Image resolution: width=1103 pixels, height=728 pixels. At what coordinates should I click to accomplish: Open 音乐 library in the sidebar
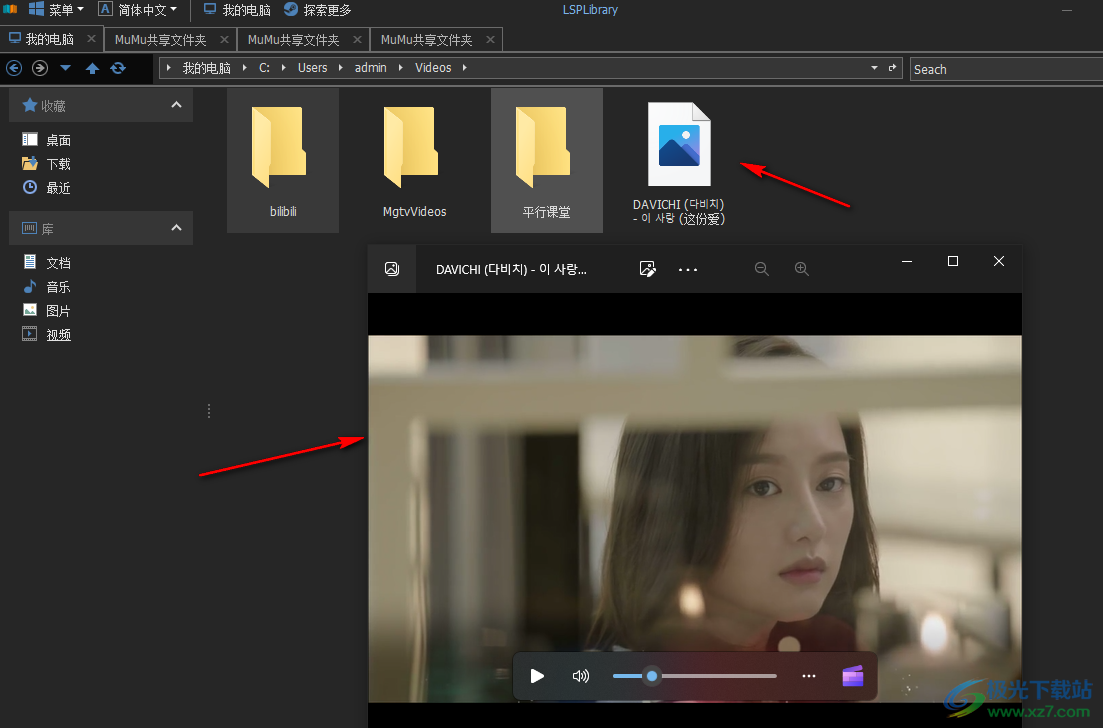46,286
